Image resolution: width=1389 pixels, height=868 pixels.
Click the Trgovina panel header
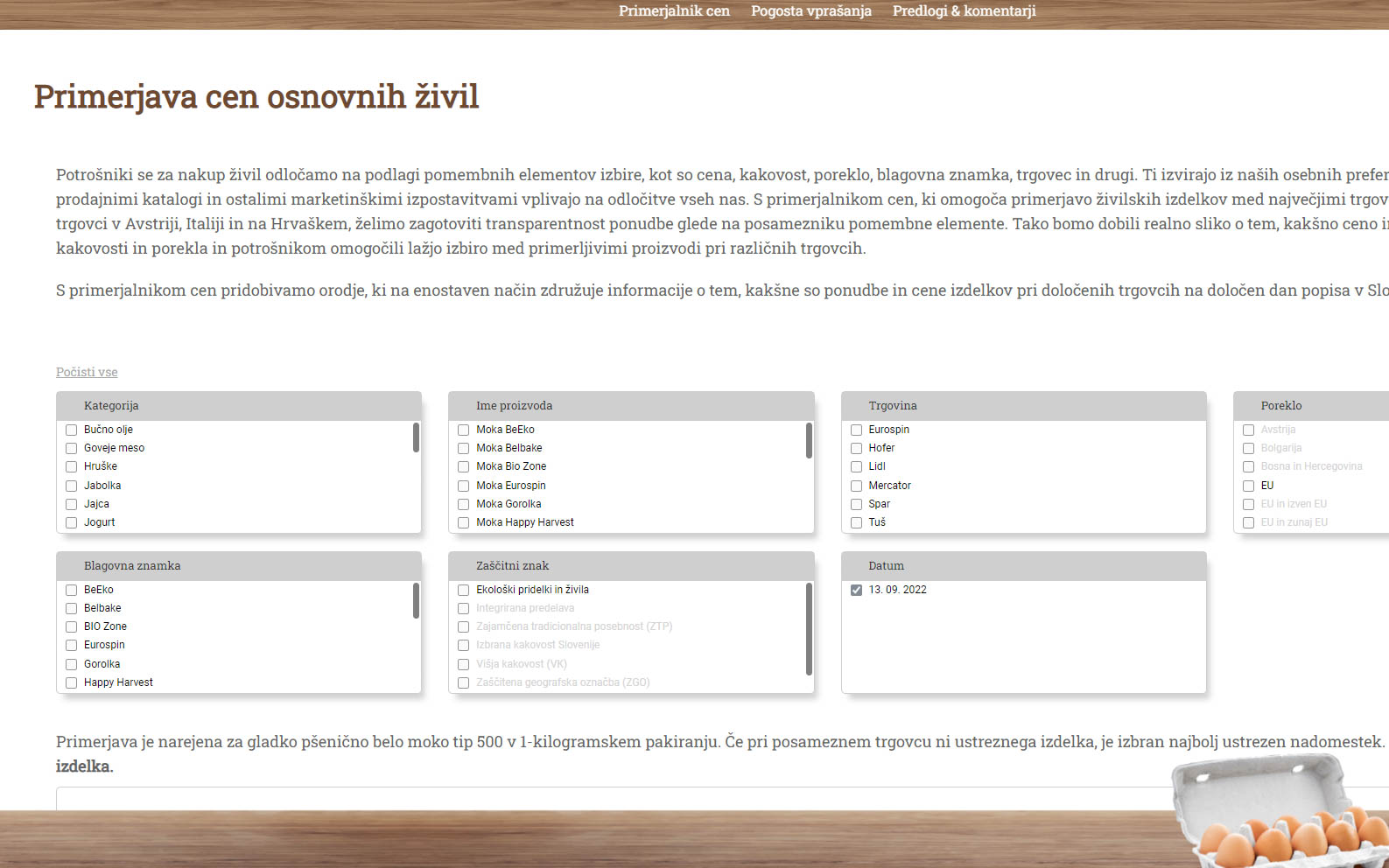point(1024,406)
